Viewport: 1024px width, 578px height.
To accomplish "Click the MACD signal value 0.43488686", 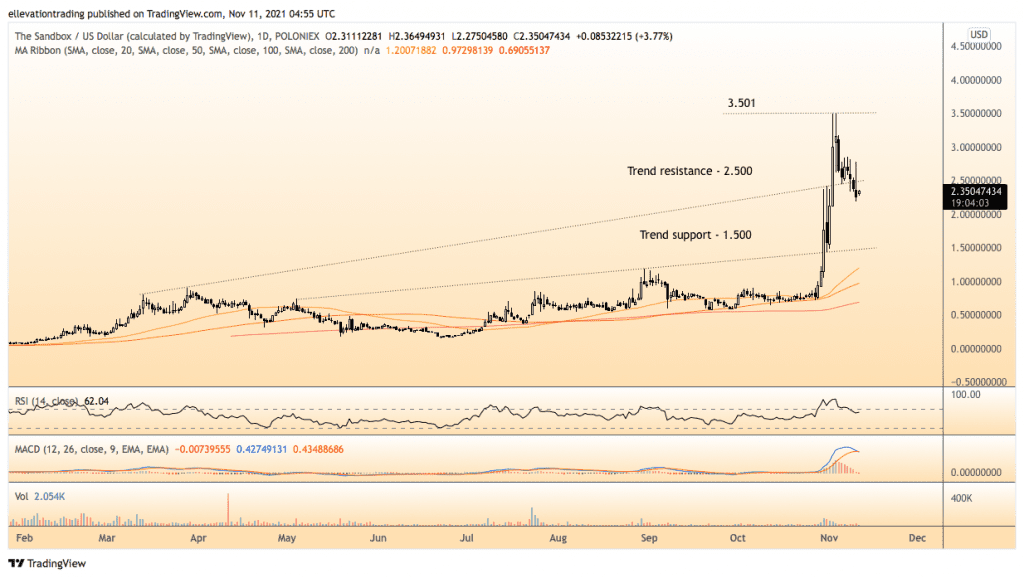I will coord(318,449).
